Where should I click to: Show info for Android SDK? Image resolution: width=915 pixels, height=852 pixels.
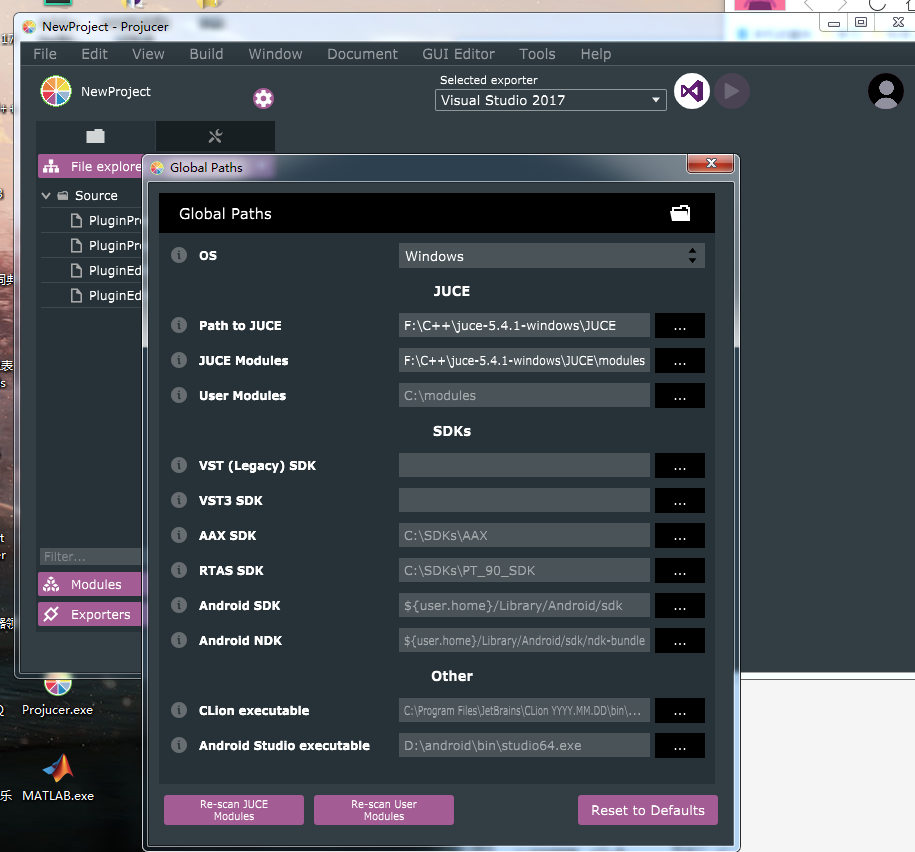(x=179, y=605)
